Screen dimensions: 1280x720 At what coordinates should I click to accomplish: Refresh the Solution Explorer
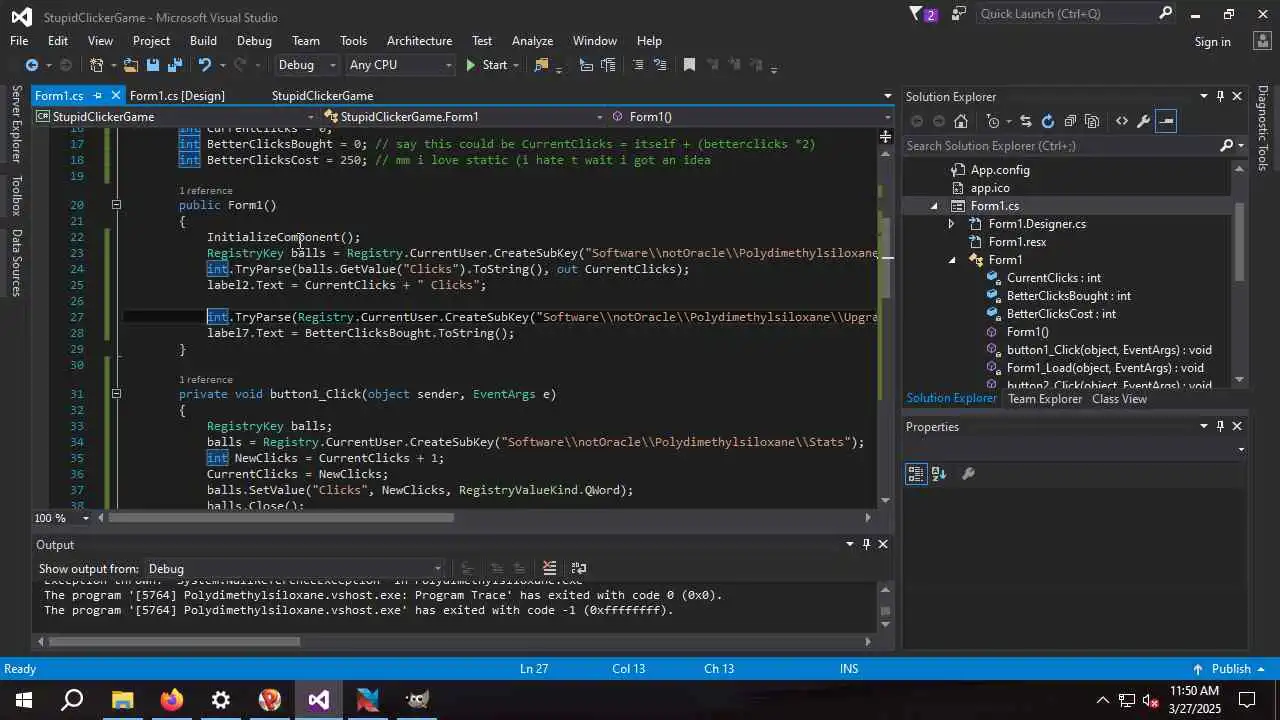click(1047, 121)
